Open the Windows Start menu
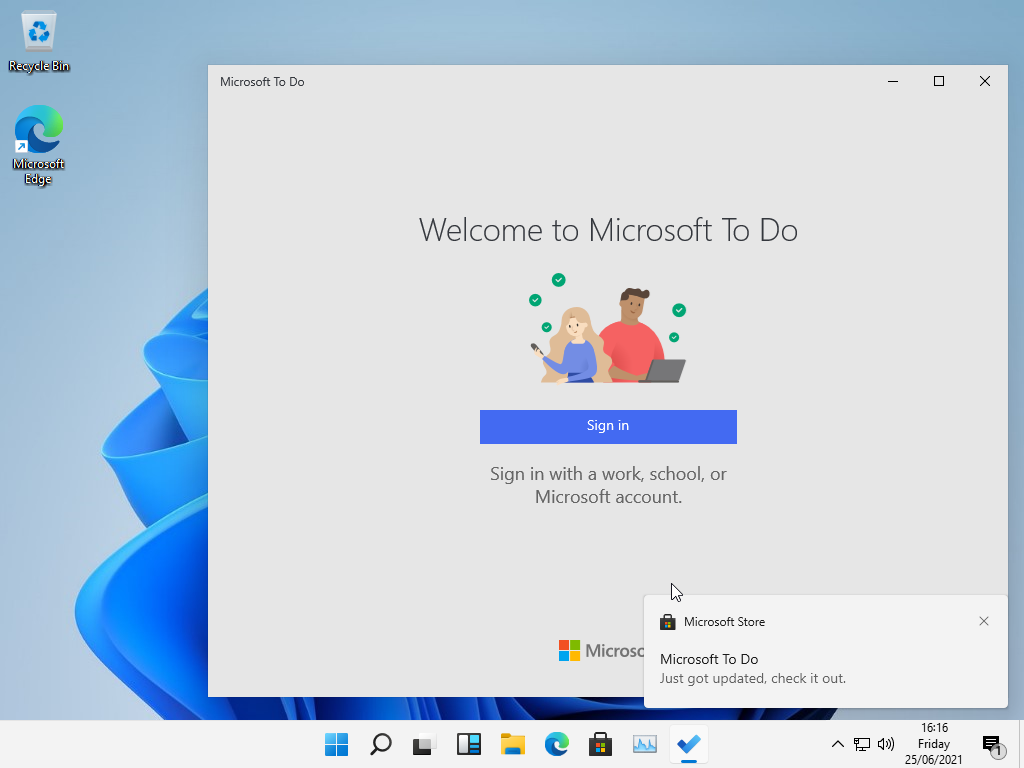1024x768 pixels. 337,744
